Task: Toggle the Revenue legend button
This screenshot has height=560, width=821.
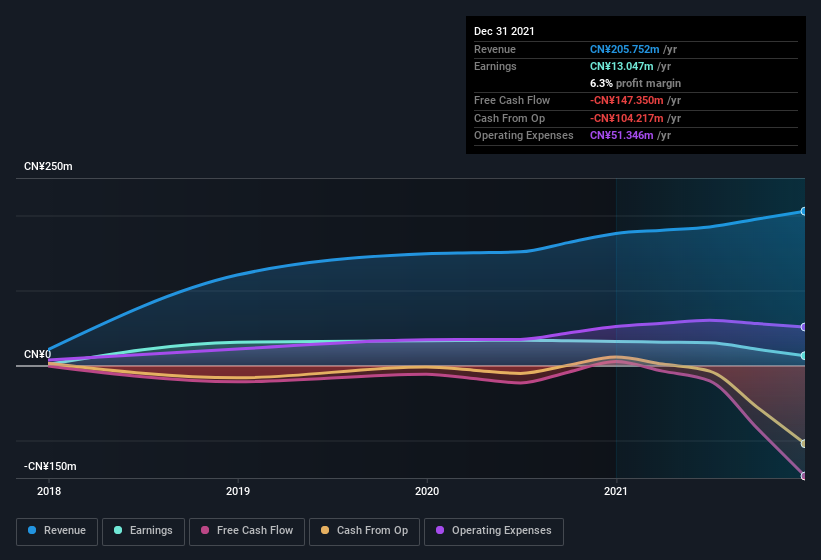Action: click(57, 531)
